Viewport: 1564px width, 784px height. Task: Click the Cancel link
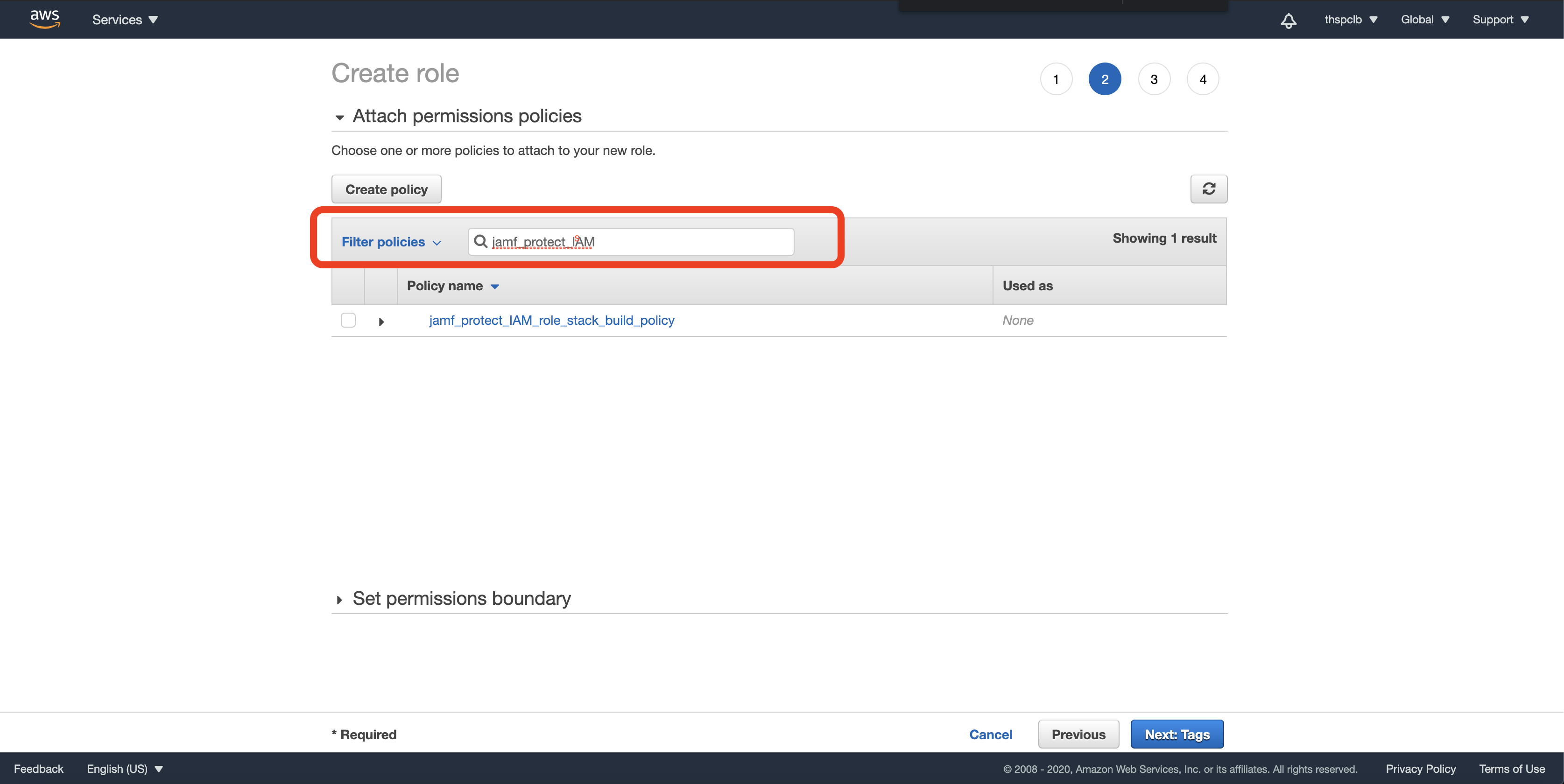tap(990, 734)
